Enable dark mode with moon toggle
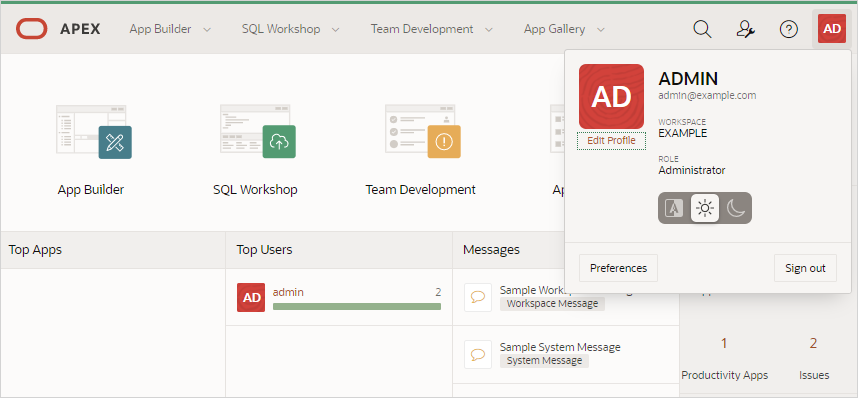This screenshot has width=858, height=398. click(736, 208)
